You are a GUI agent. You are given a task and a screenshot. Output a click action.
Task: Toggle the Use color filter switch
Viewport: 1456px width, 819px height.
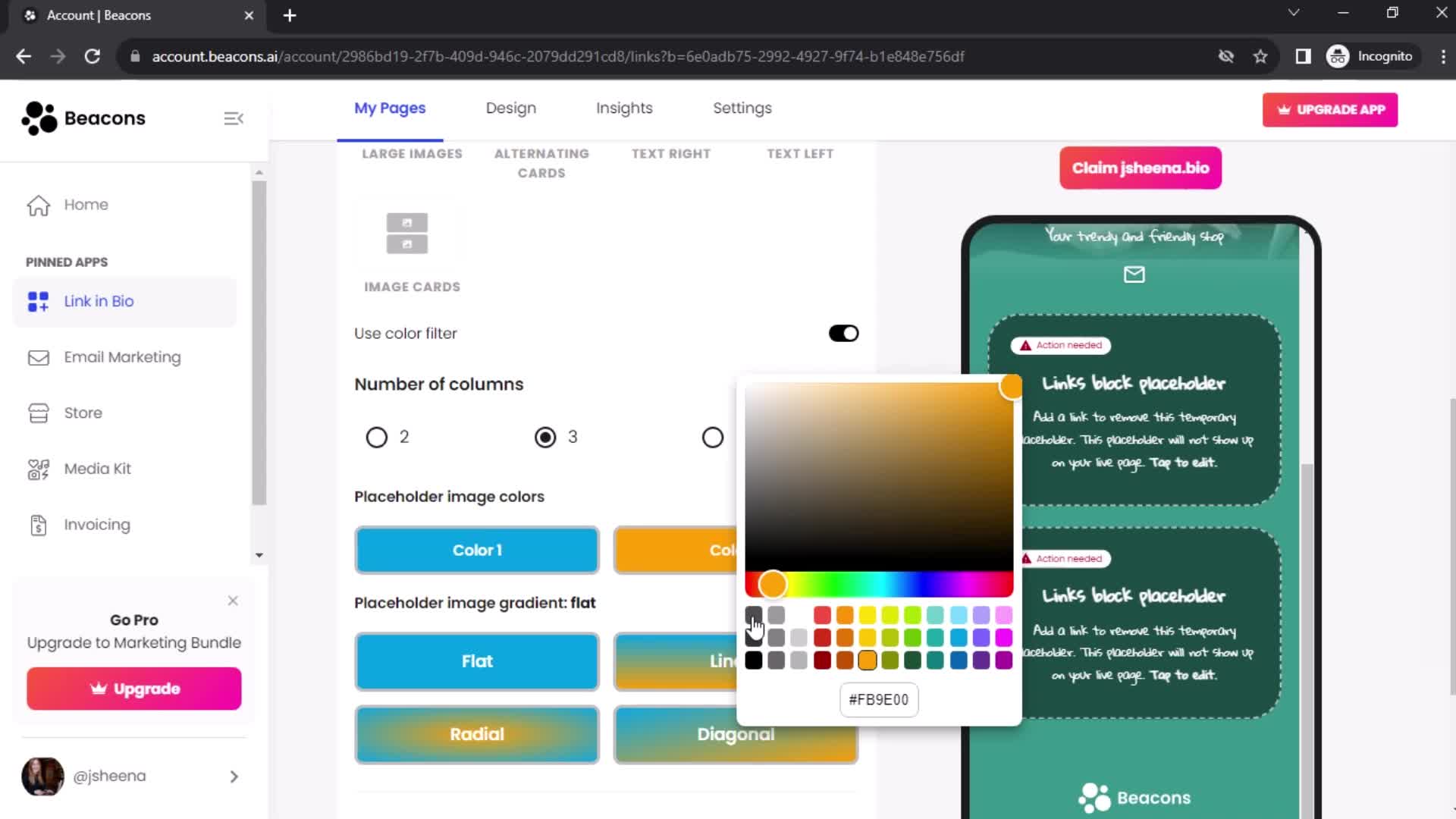pos(843,333)
